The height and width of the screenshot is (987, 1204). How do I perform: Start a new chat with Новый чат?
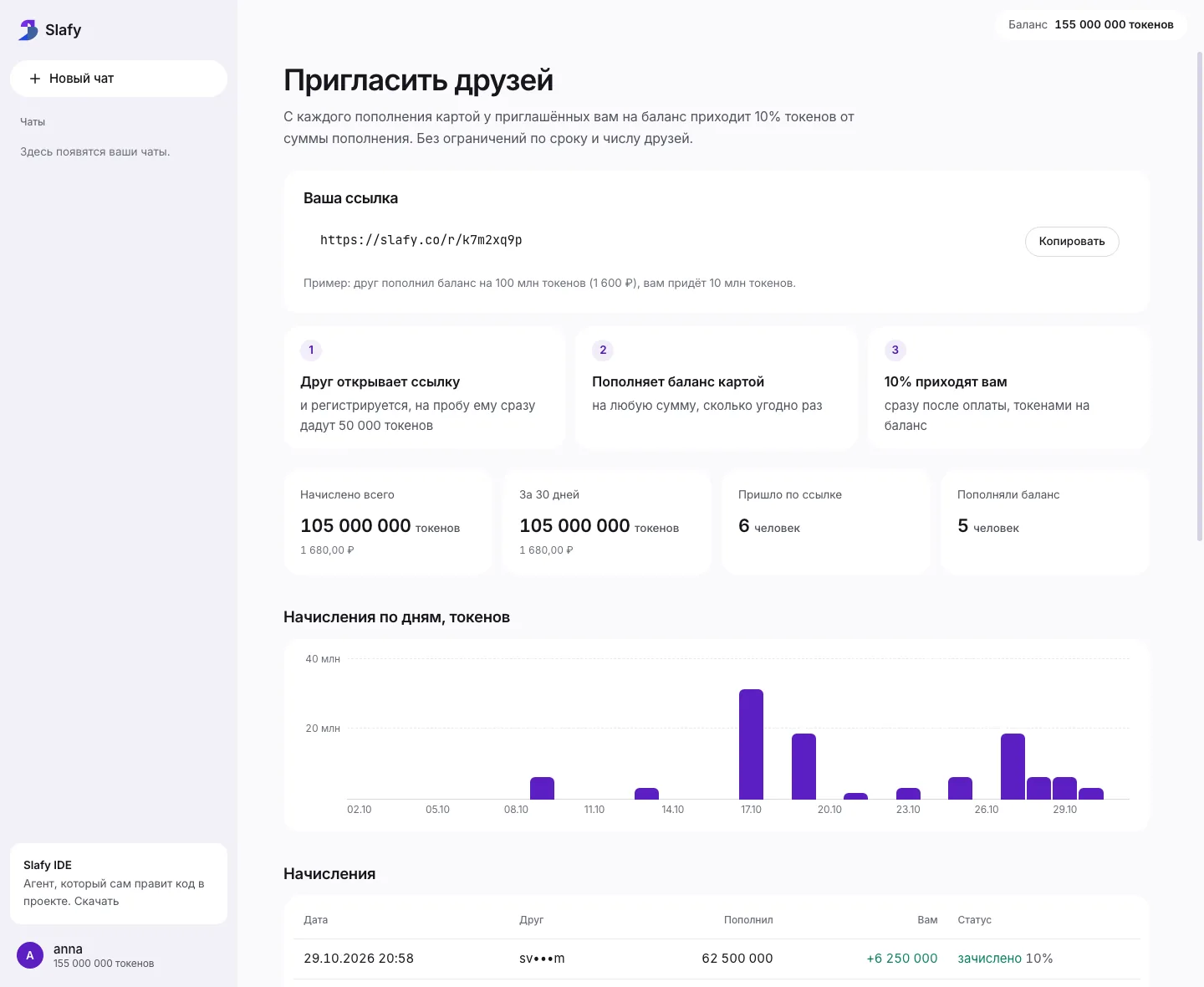click(x=119, y=79)
